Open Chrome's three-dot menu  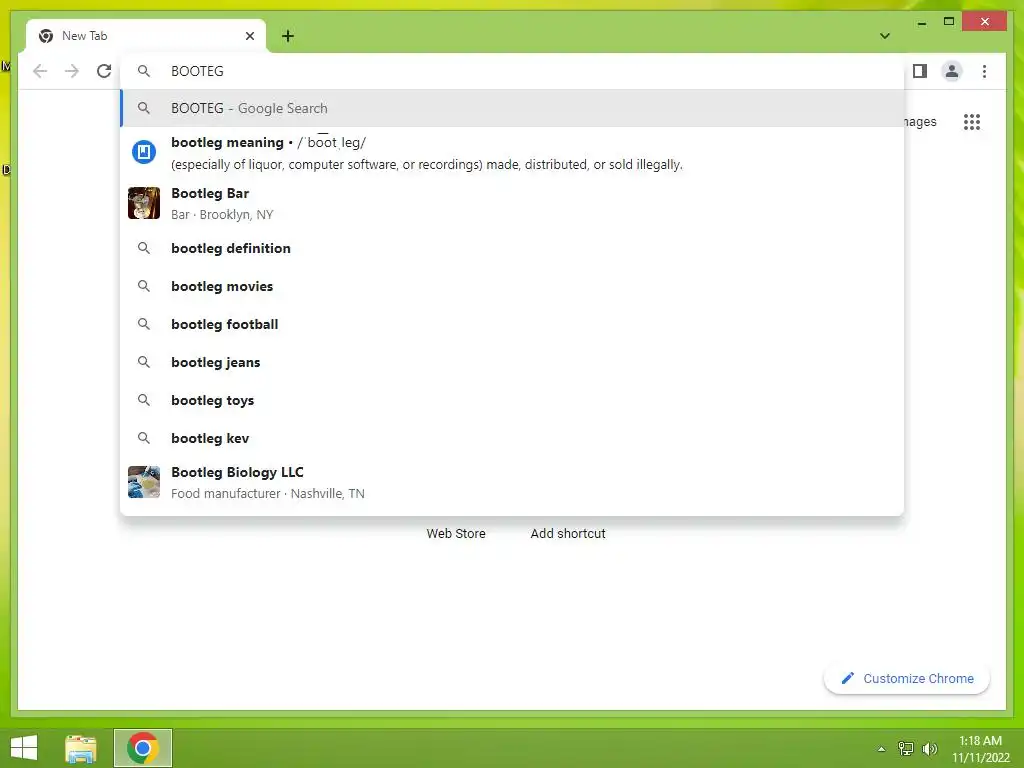984,71
